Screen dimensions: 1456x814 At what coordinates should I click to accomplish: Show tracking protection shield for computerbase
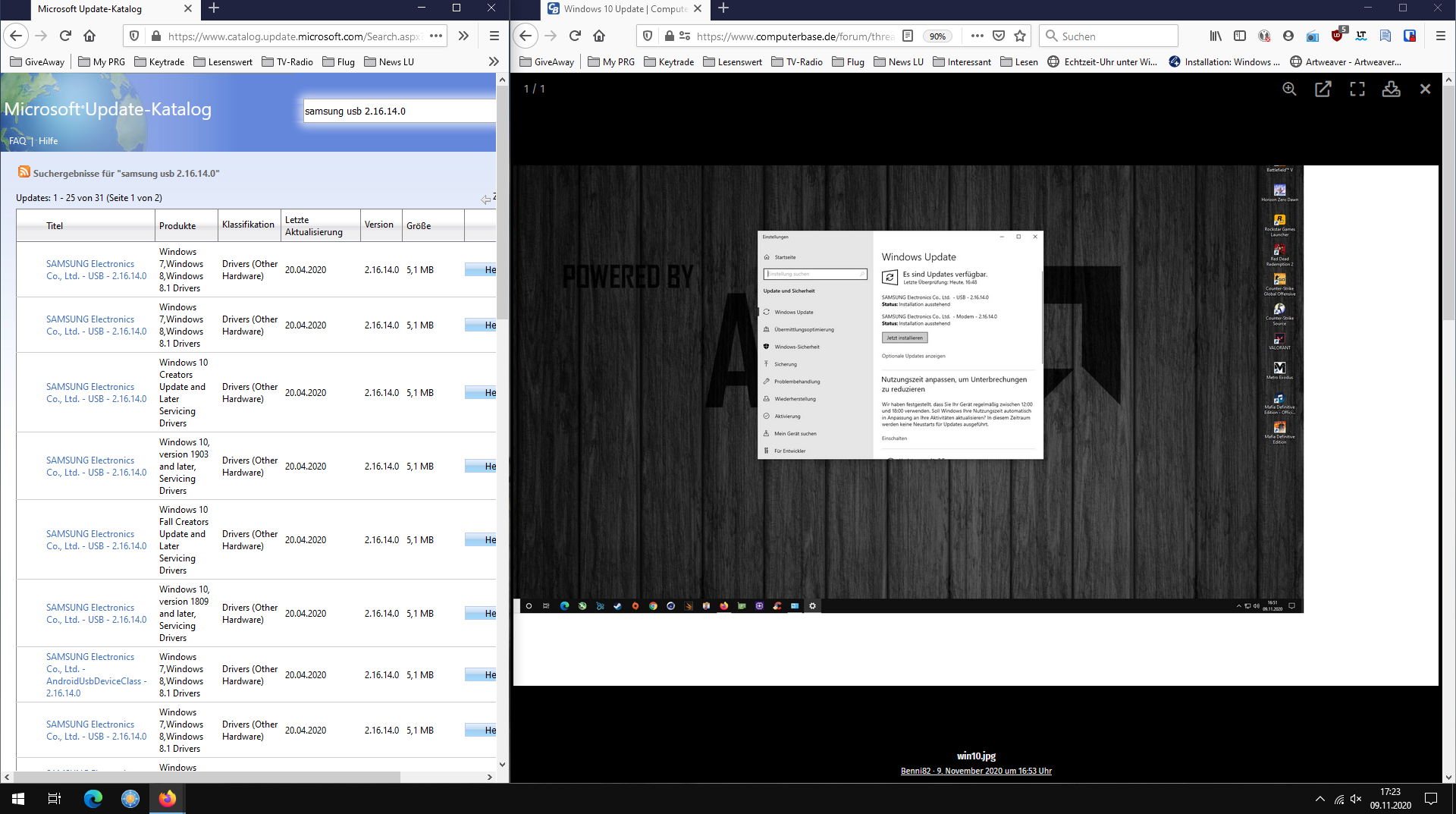(x=648, y=36)
